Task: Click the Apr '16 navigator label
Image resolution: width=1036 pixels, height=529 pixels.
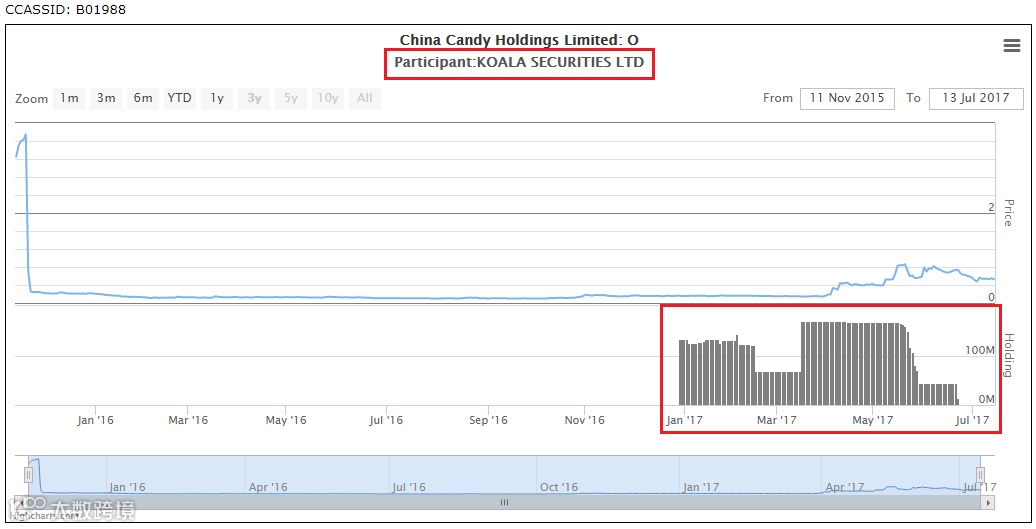Action: coord(268,487)
